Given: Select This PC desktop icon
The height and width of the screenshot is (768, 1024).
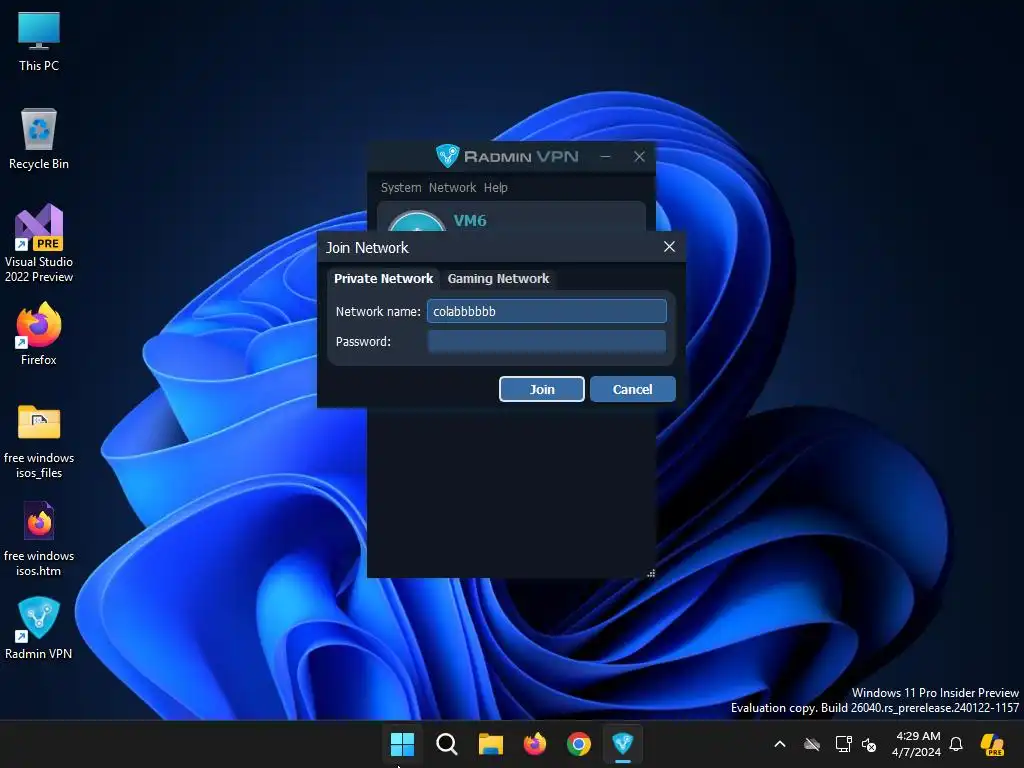Looking at the screenshot, I should coord(39,42).
